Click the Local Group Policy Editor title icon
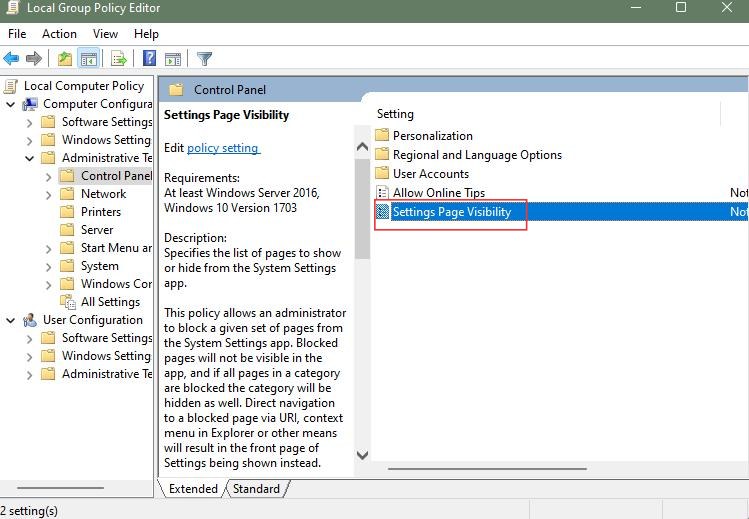 (x=12, y=7)
